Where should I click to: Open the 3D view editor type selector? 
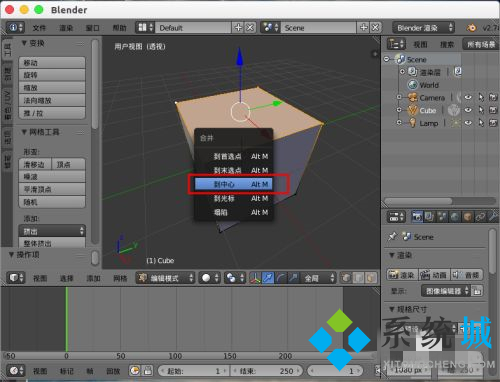pyautogui.click(x=15, y=278)
